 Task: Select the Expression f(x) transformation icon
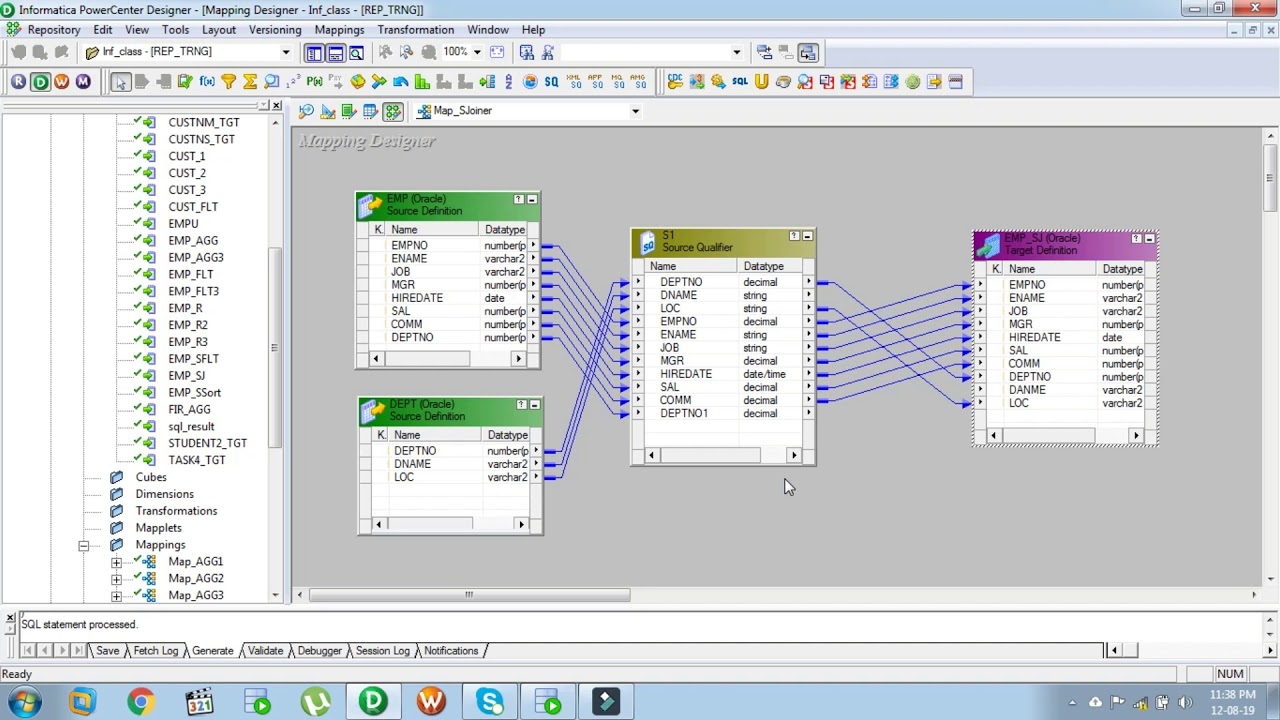(x=207, y=82)
